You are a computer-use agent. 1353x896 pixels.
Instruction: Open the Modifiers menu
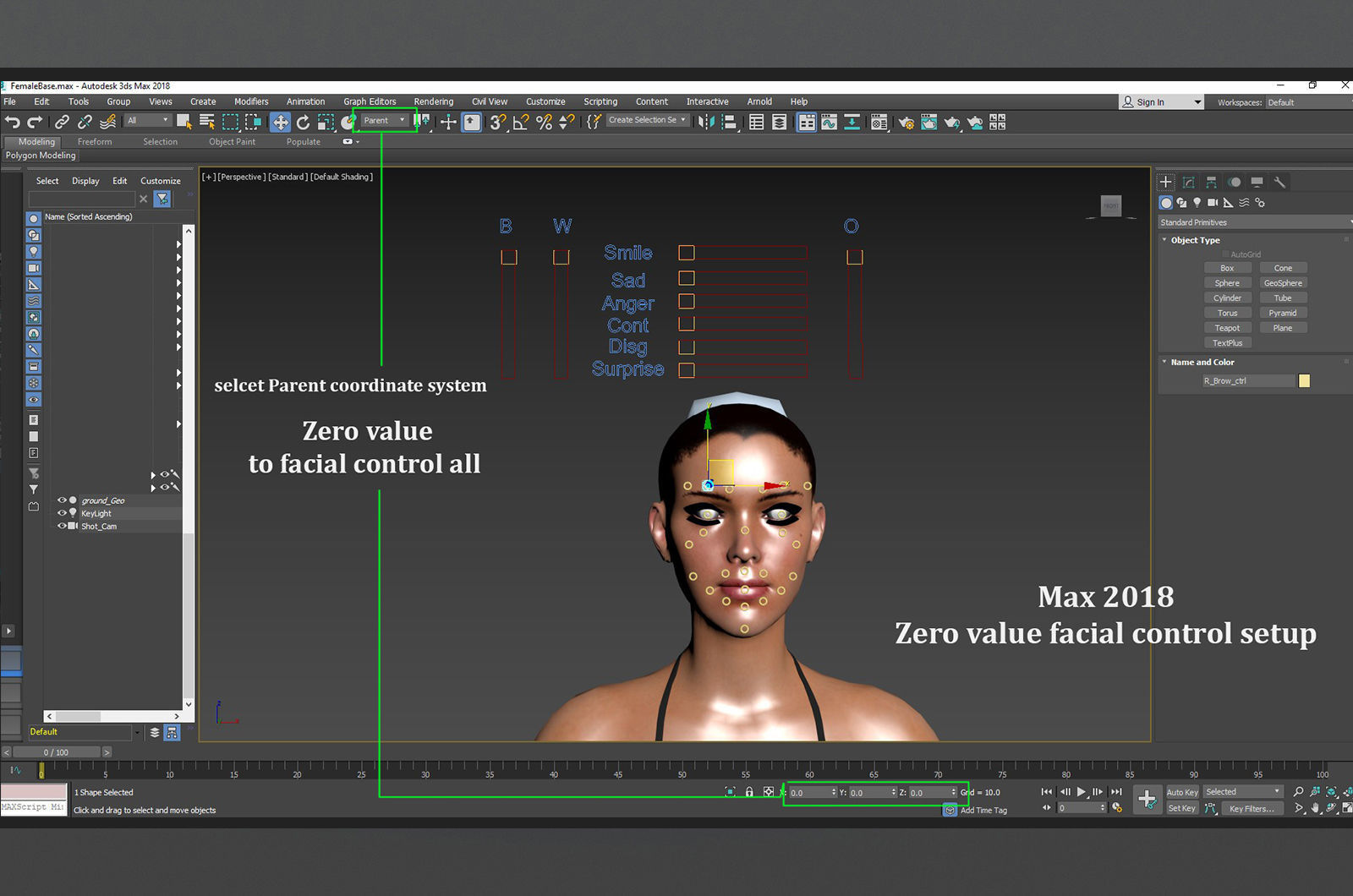point(251,101)
